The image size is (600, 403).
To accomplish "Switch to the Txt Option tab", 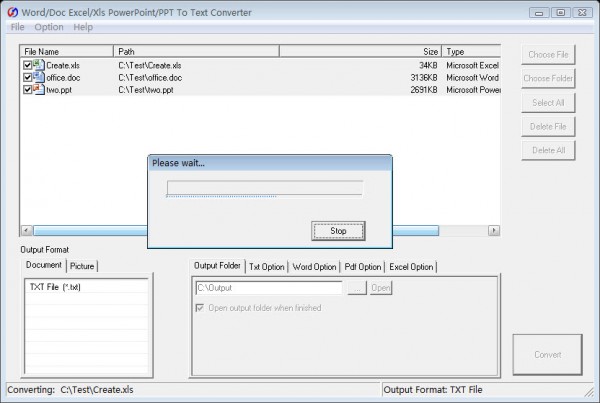I will tap(267, 267).
